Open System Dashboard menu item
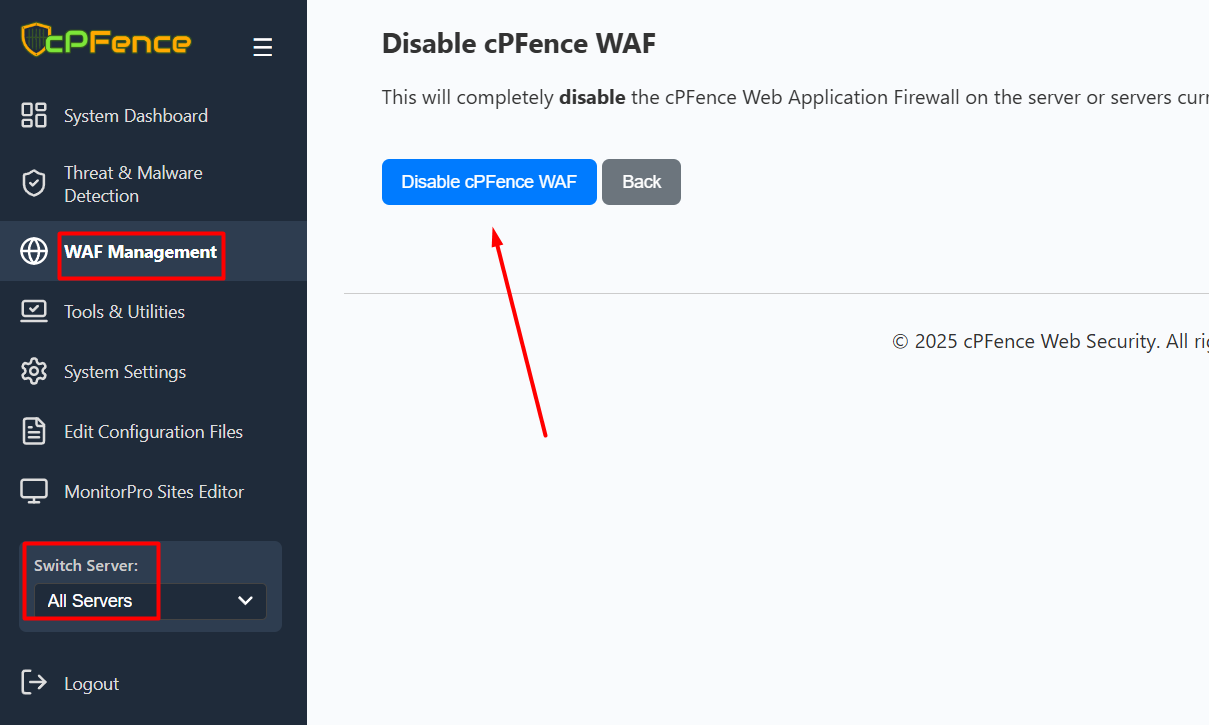The height and width of the screenshot is (725, 1209). point(136,116)
